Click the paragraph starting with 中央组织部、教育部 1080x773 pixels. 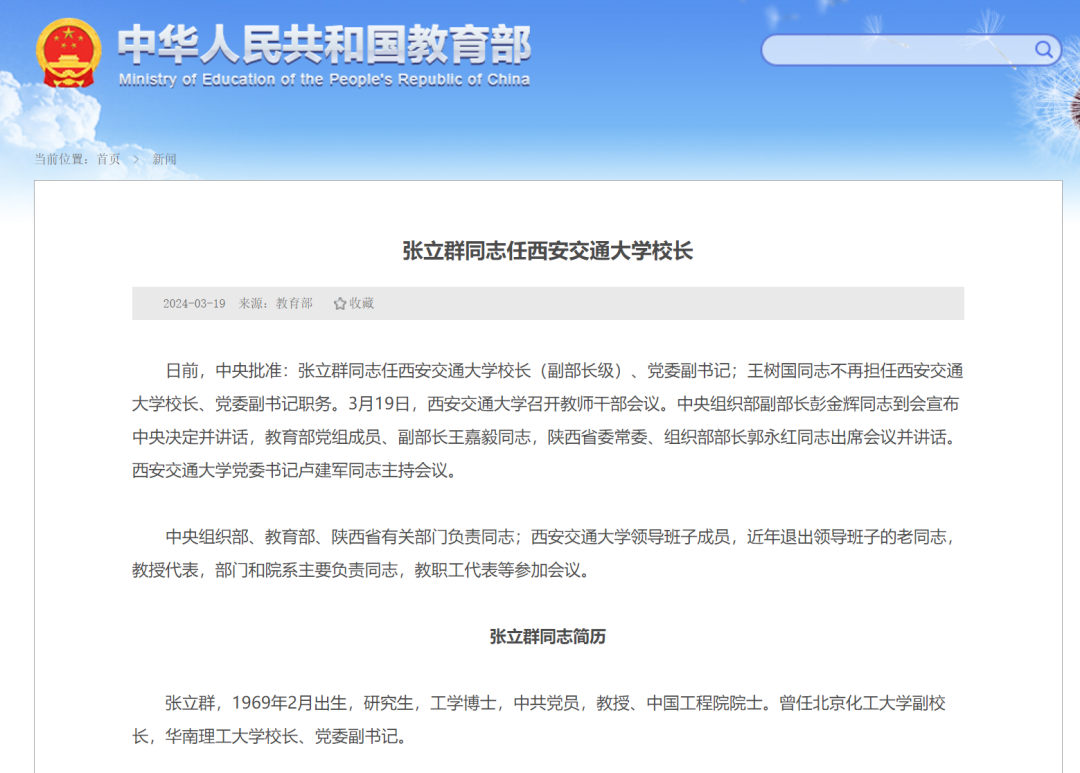coord(547,553)
